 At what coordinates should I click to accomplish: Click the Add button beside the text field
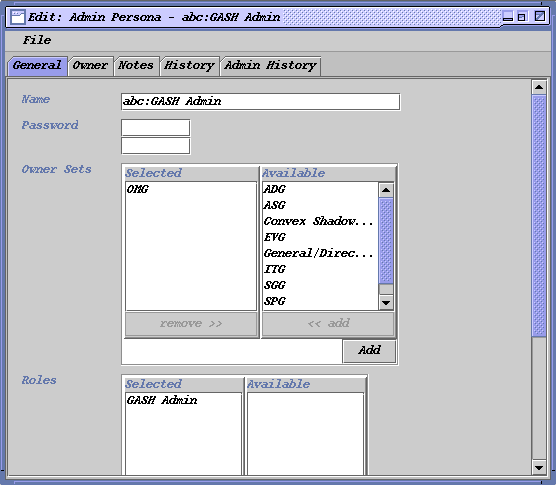point(369,351)
